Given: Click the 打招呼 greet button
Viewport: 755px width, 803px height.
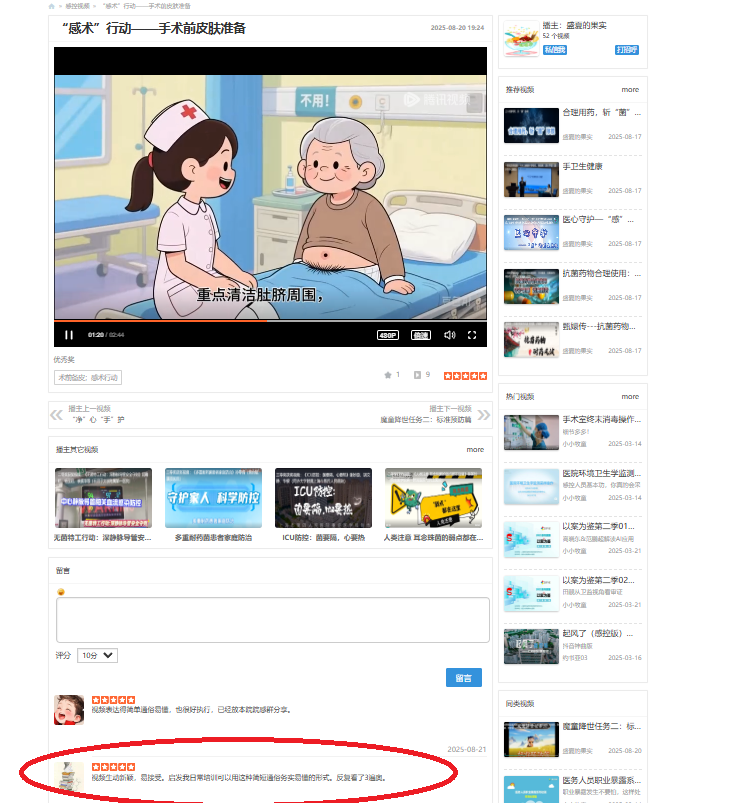Looking at the screenshot, I should (626, 49).
